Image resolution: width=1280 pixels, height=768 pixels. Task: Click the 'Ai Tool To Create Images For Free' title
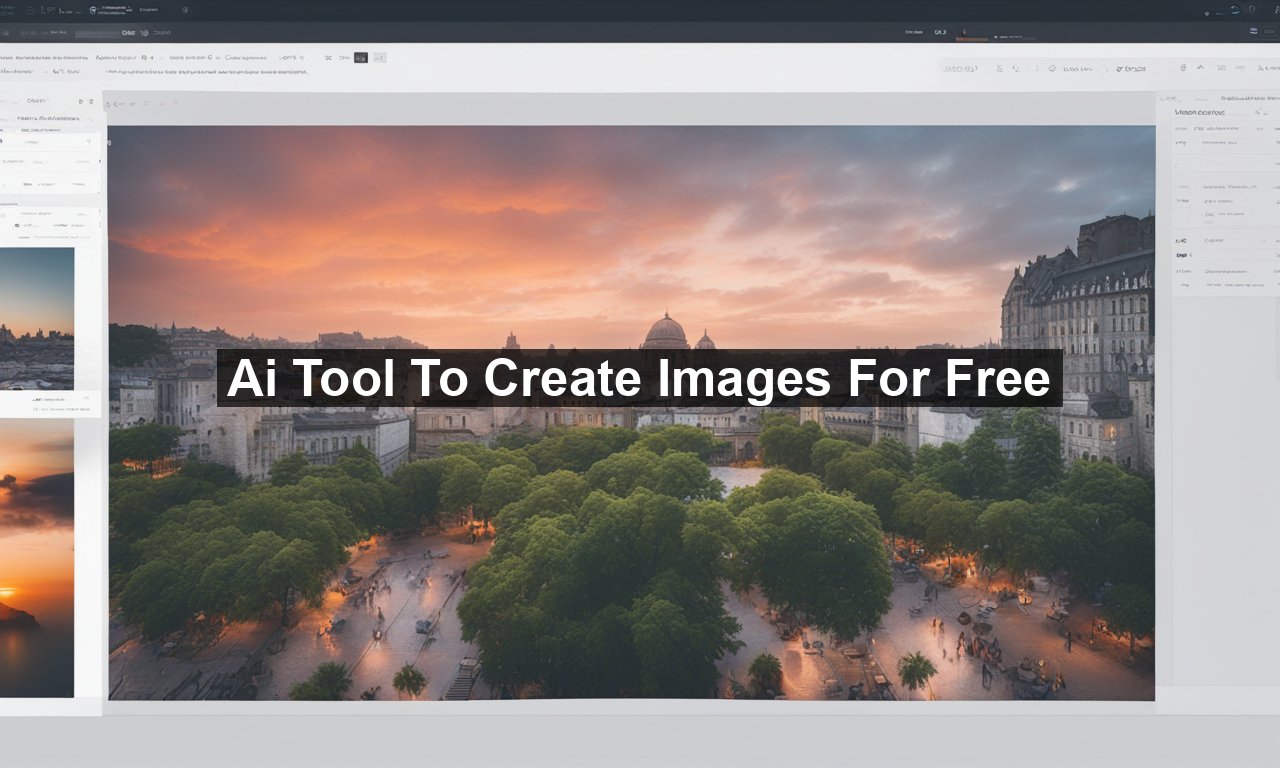pyautogui.click(x=639, y=379)
